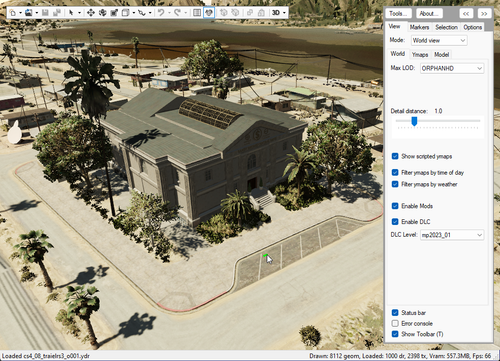
Task: Select the pointer selection tool
Action: coord(71,13)
